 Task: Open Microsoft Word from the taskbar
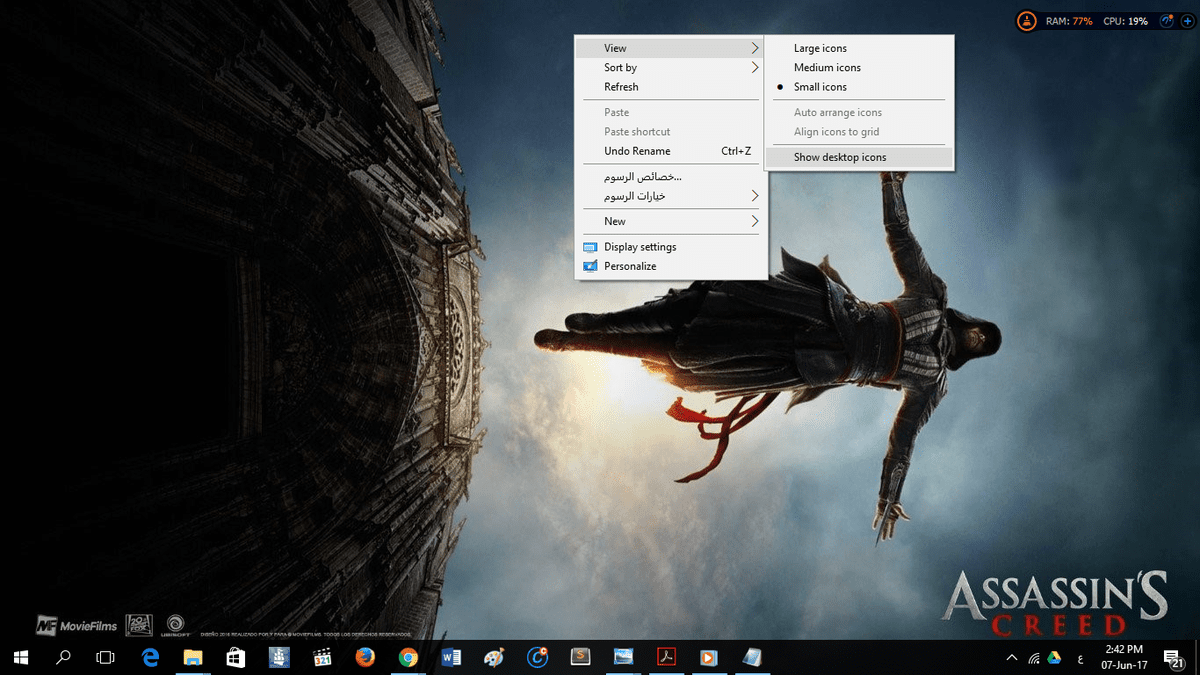pos(451,657)
